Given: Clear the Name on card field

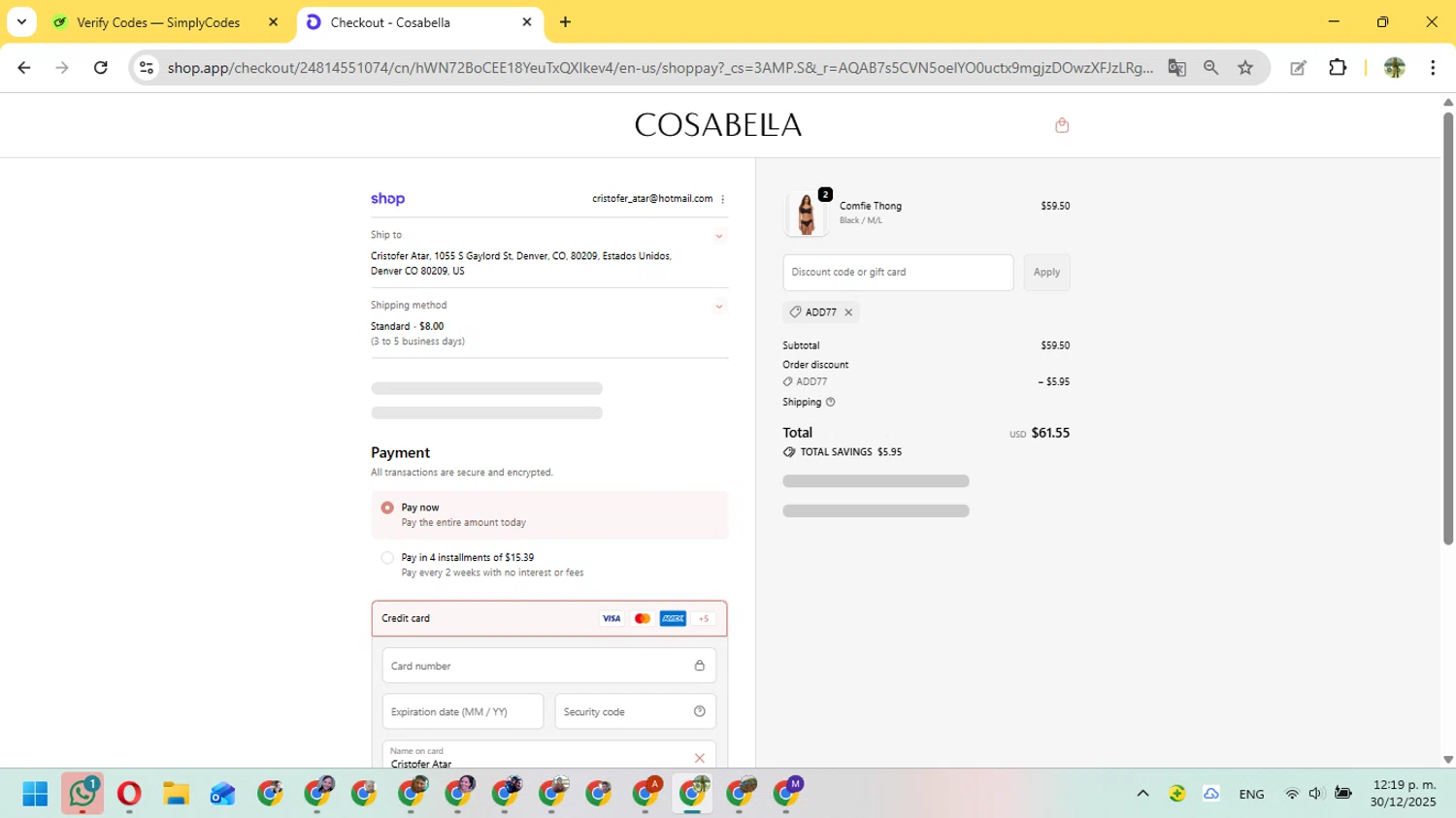Looking at the screenshot, I should (699, 758).
